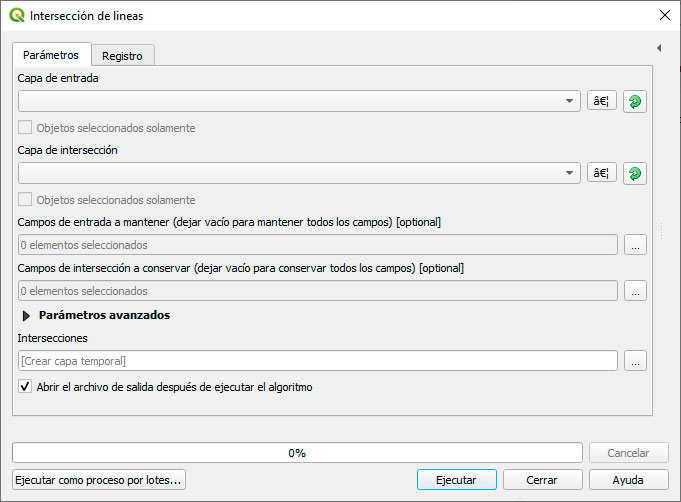Image resolution: width=681 pixels, height=502 pixels.
Task: Uncheck Abrir el archivo de salida después de ejecutar
Action: tap(25, 386)
